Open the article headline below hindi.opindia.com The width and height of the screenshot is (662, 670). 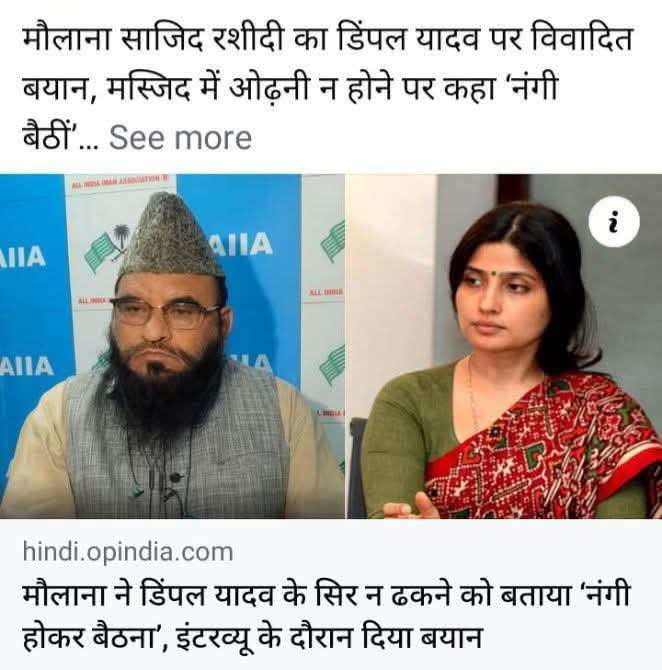point(326,615)
